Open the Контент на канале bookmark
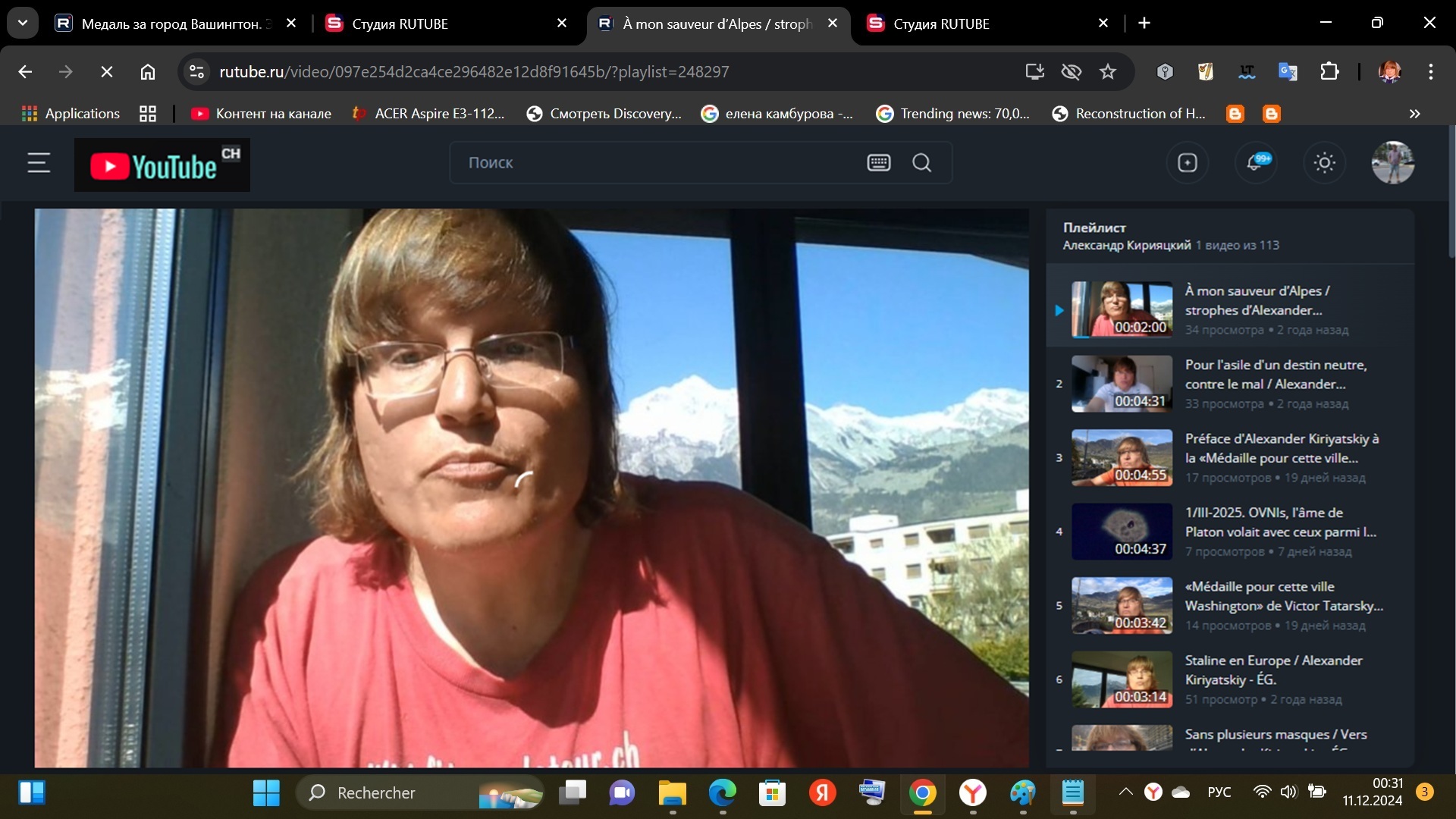 tap(261, 114)
